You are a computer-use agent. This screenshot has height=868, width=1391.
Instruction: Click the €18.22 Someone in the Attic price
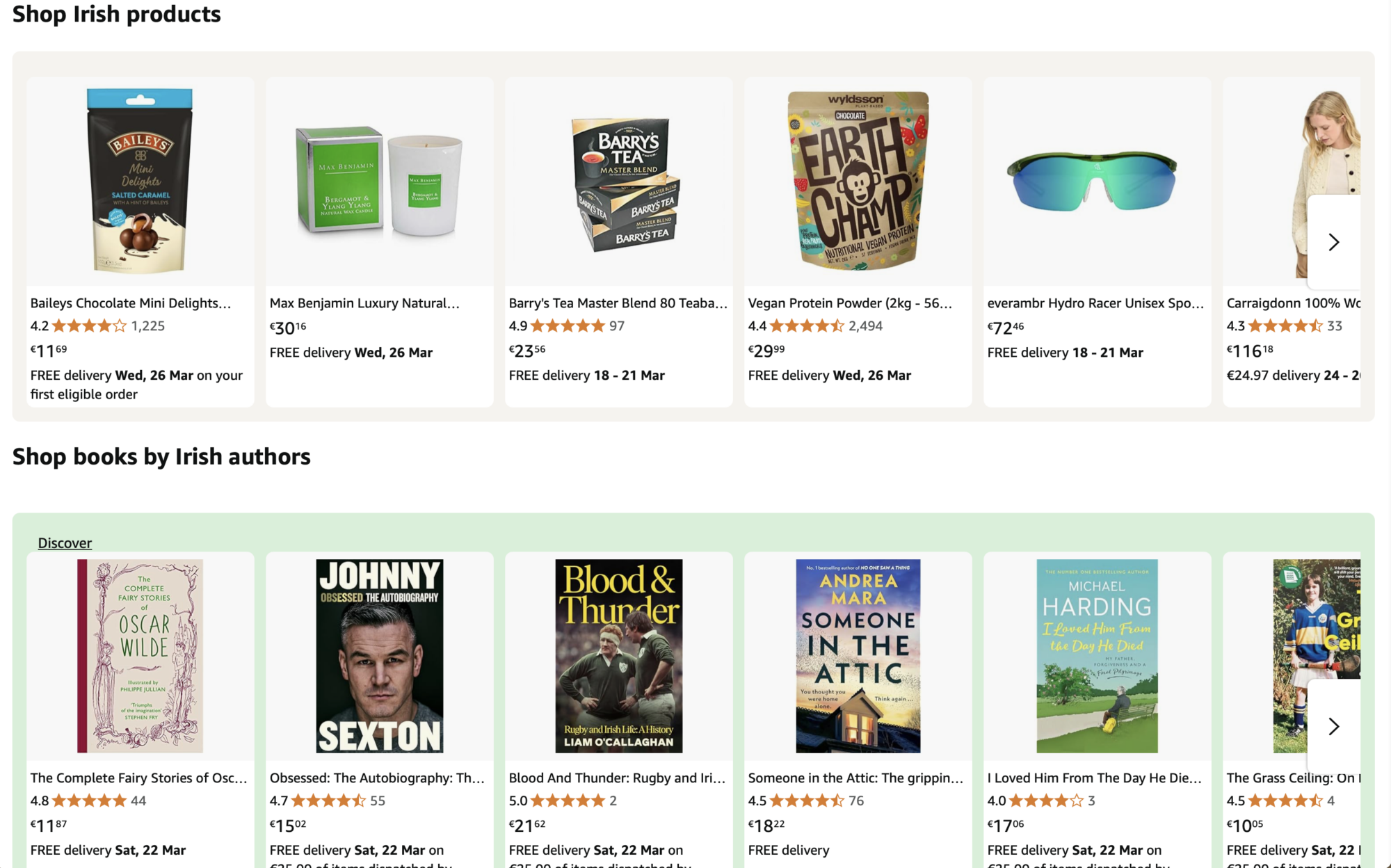766,825
